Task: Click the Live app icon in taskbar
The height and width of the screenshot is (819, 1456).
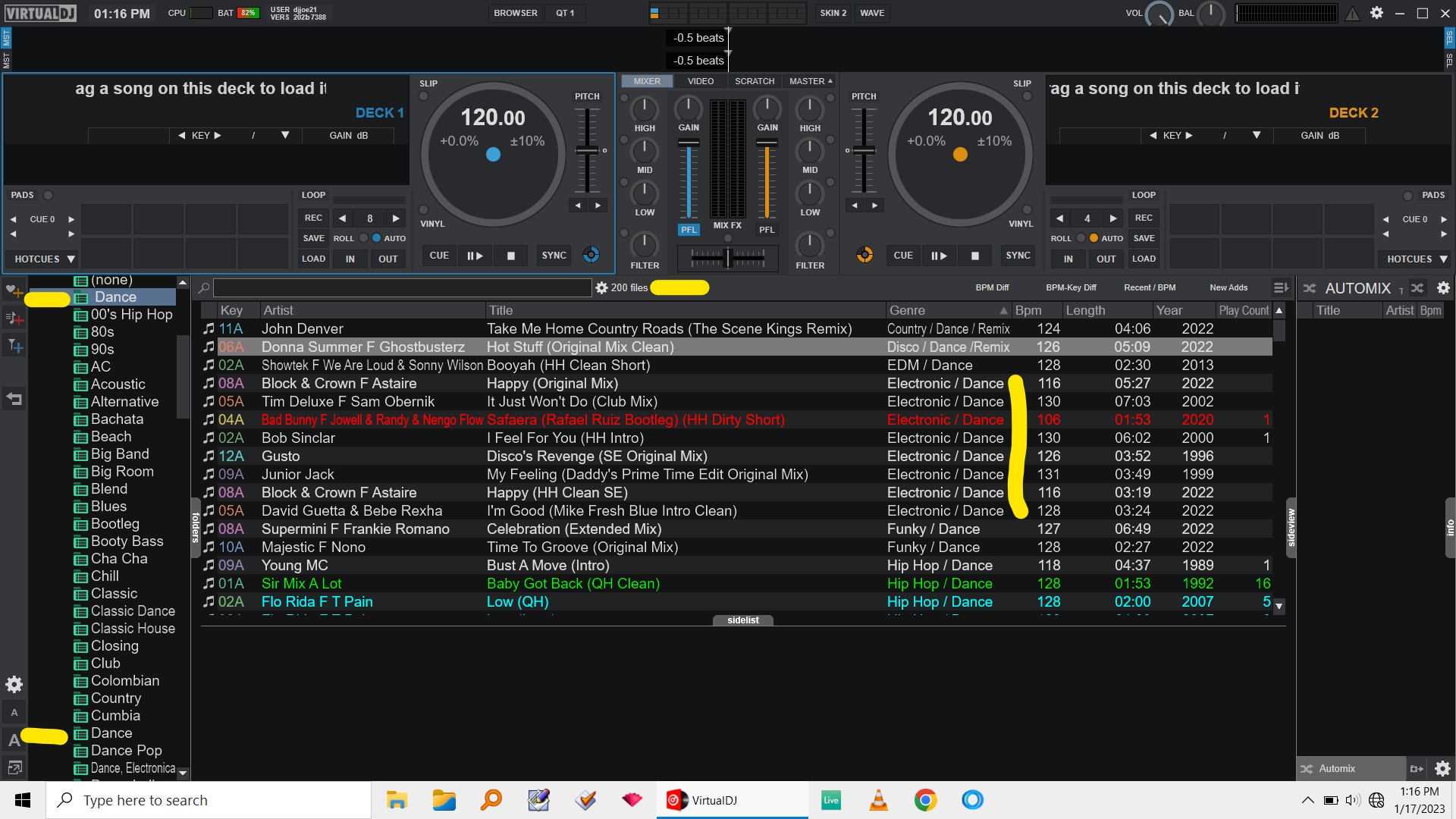Action: [831, 800]
